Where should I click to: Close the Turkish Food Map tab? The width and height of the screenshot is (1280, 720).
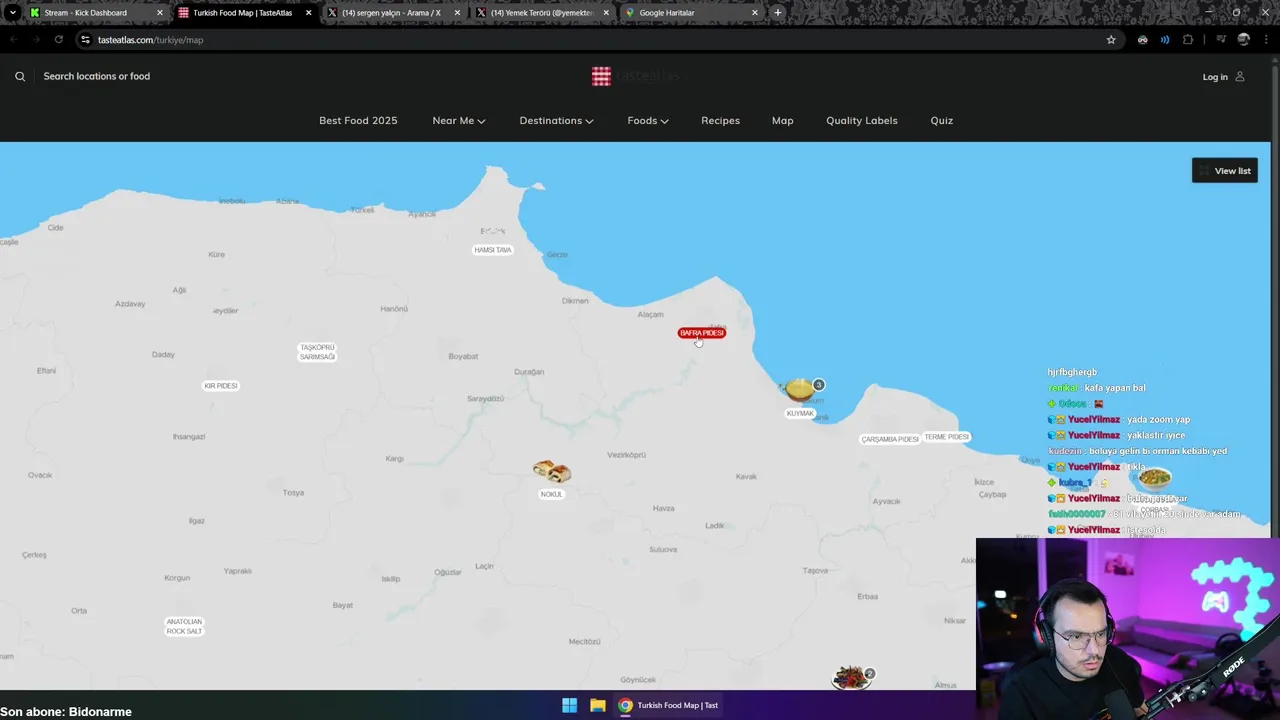pyautogui.click(x=308, y=13)
